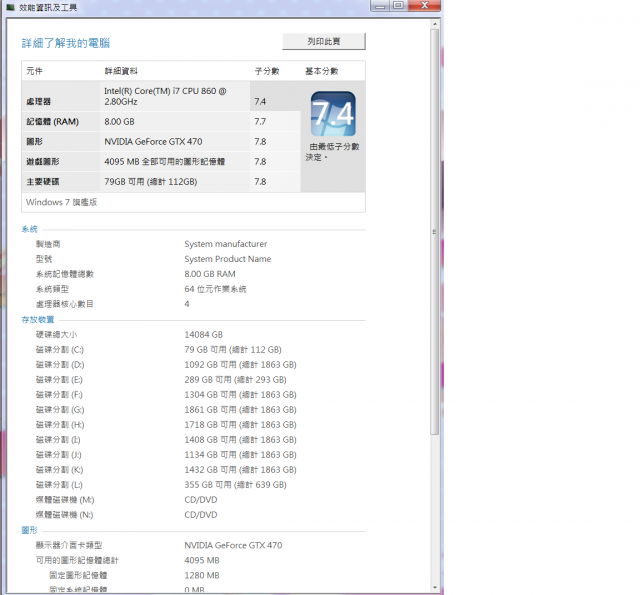640x595 pixels.
Task: Click the 64 位元作業系統 value
Action: (215, 289)
